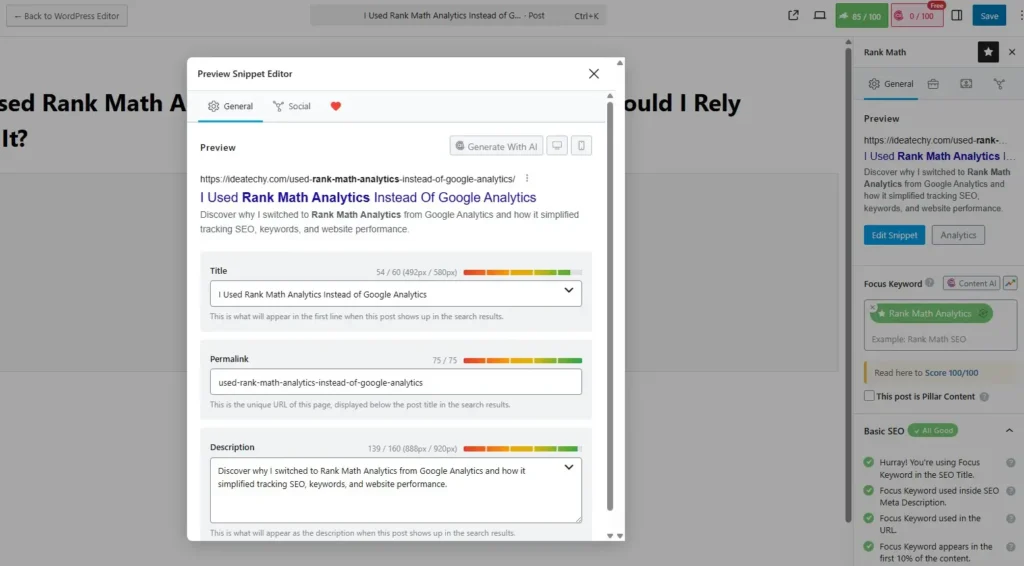Click the Rank Math SEO score 85/100 button
Image resolution: width=1024 pixels, height=566 pixels.
coord(861,16)
